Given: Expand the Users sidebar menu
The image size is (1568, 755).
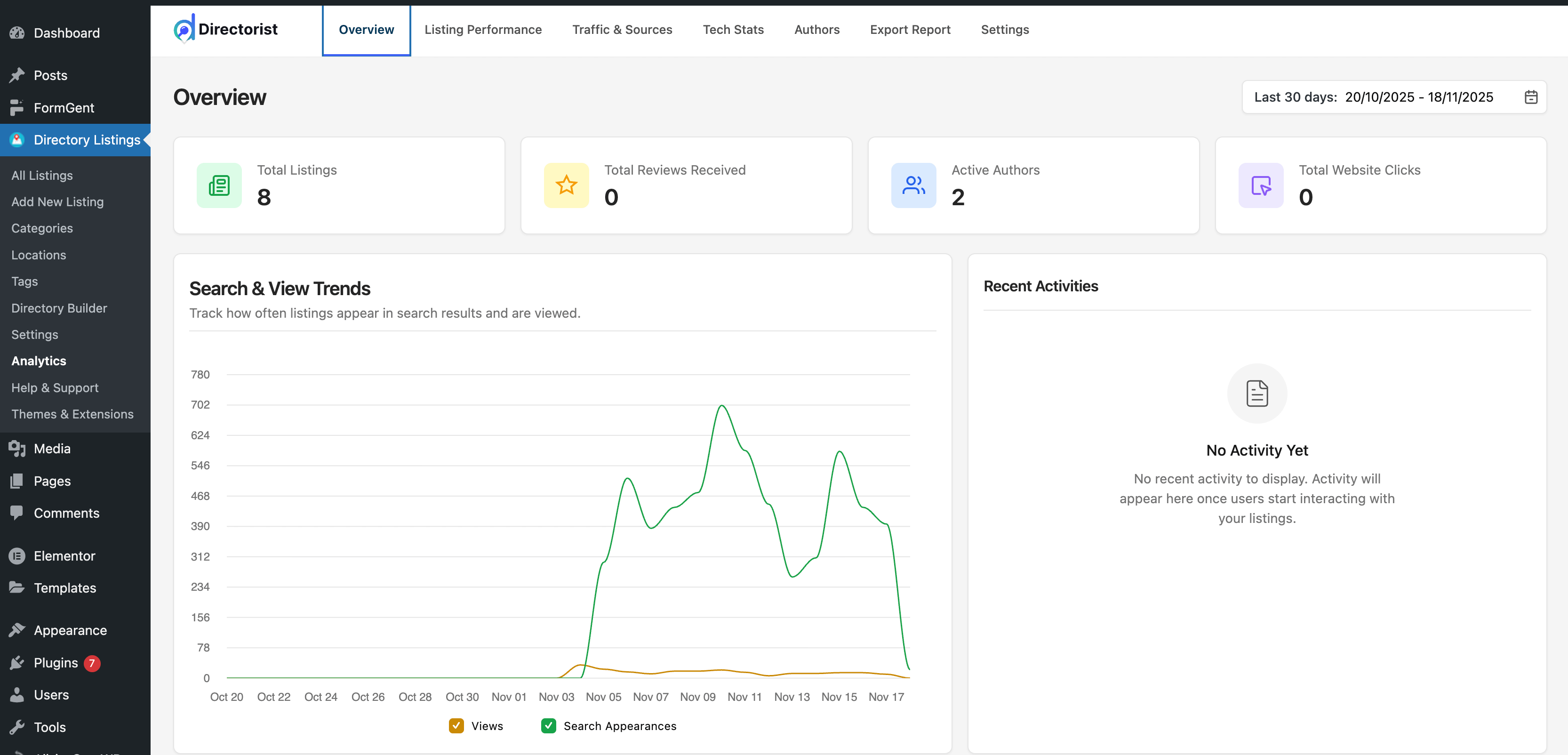Looking at the screenshot, I should pos(51,695).
